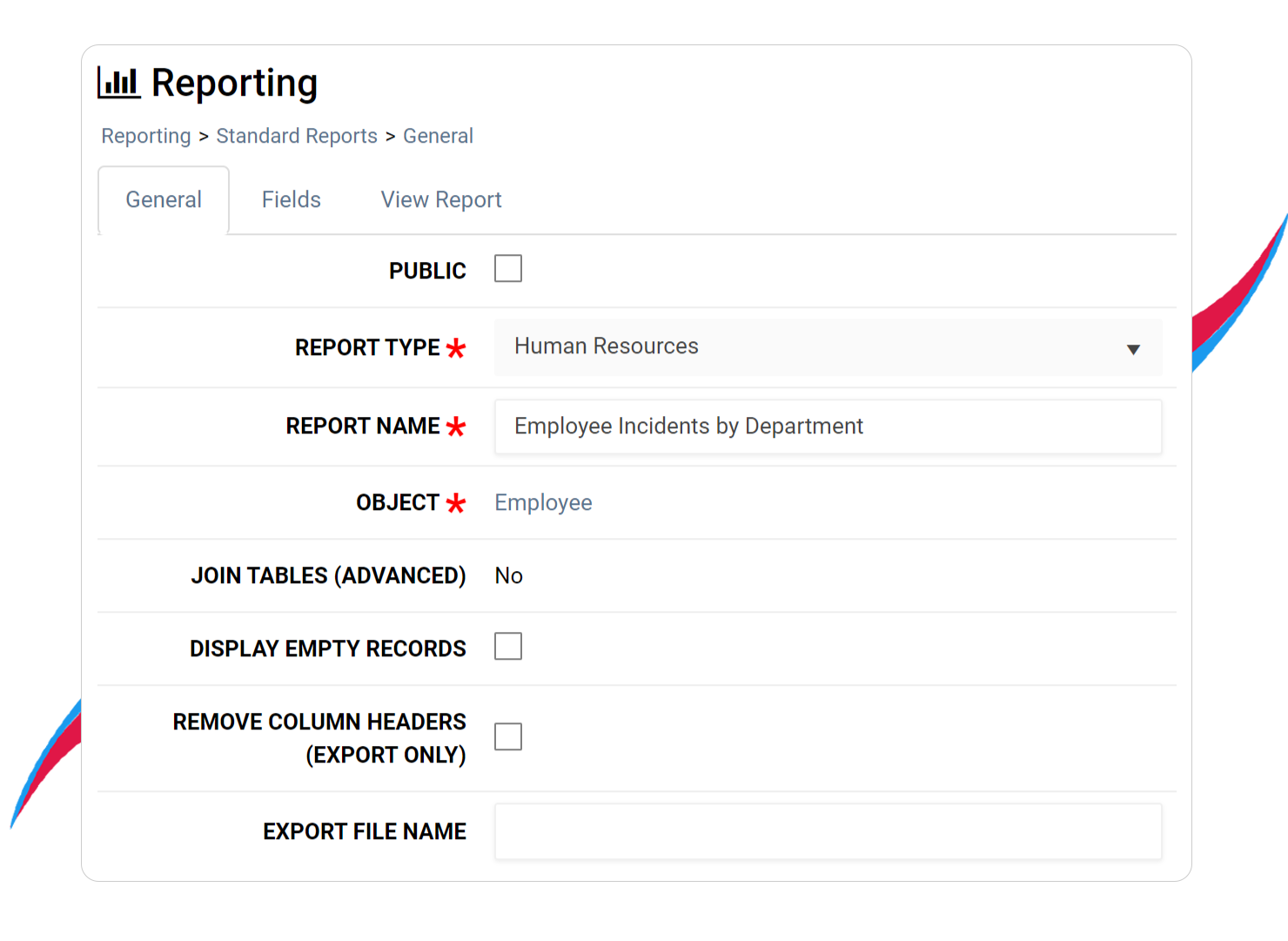The height and width of the screenshot is (941, 1288).
Task: Click the Report Type dropdown arrow
Action: (1133, 349)
